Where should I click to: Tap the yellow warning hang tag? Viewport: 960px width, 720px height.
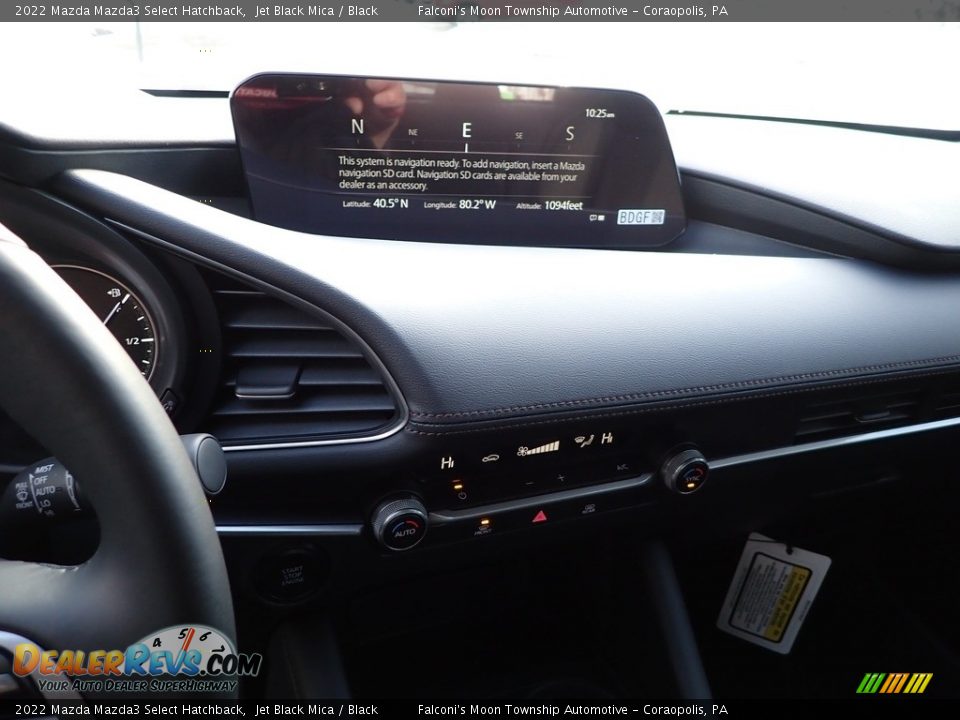774,593
